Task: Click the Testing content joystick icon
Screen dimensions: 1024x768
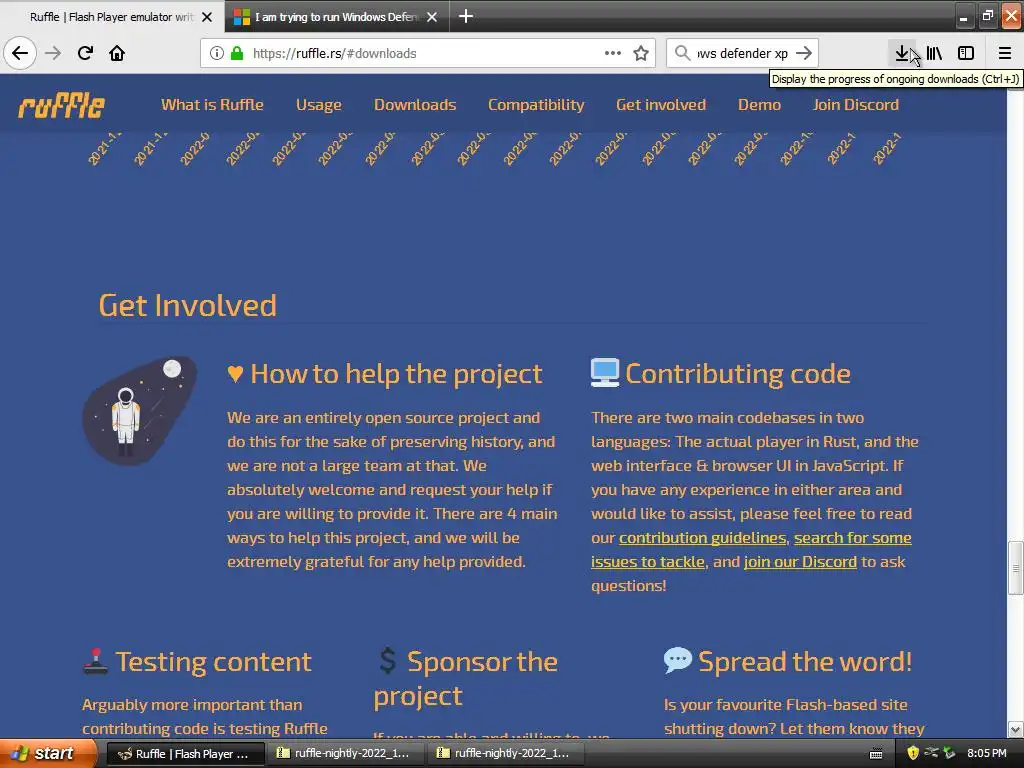Action: pos(96,660)
